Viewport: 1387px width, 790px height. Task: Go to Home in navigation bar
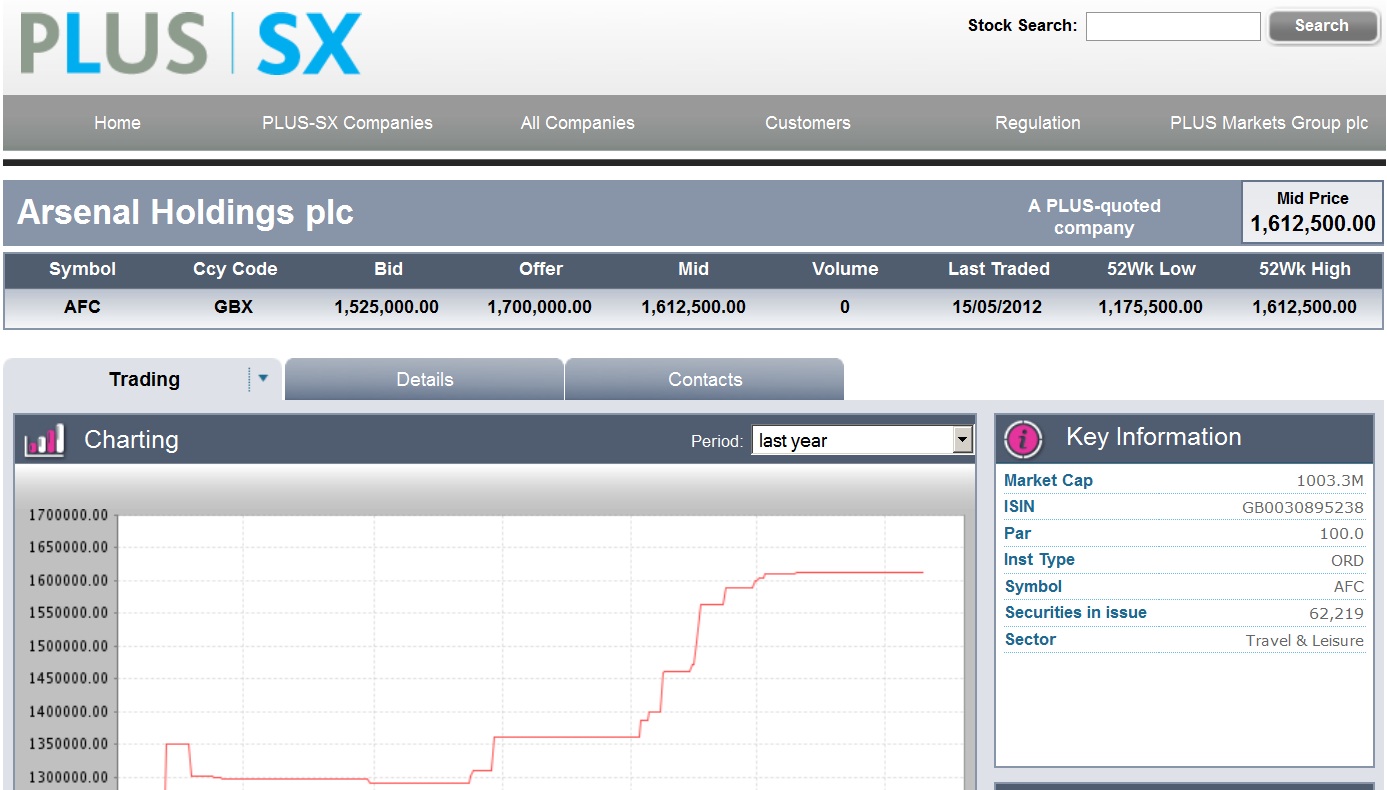(x=117, y=123)
